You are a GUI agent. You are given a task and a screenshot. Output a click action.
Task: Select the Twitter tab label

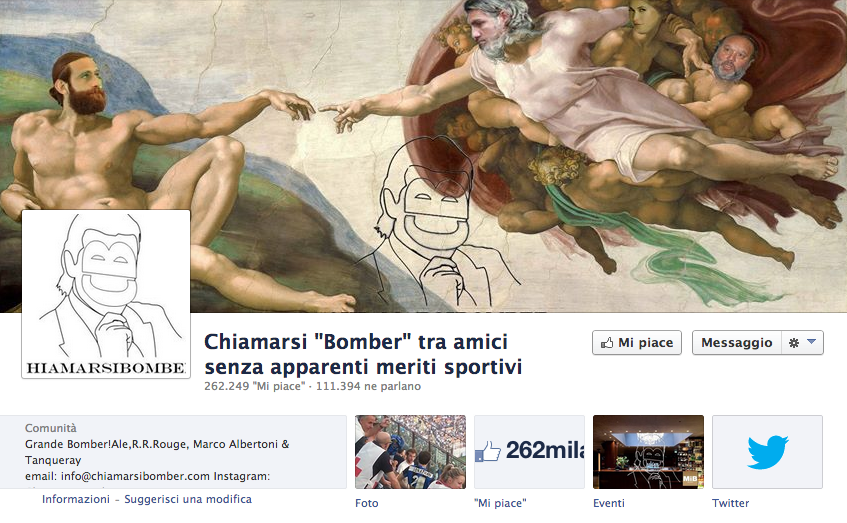[730, 503]
